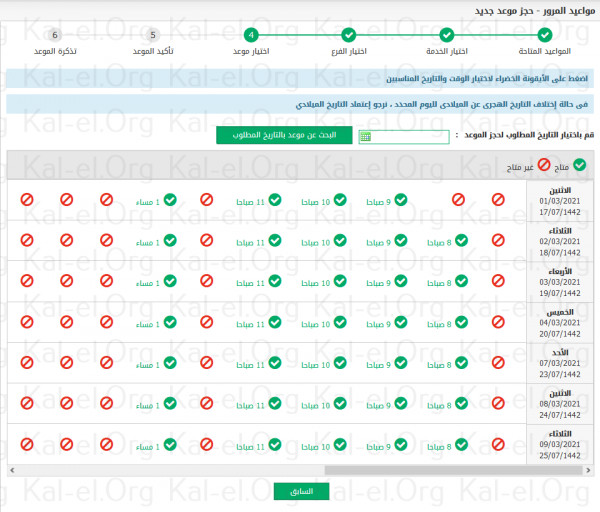Click the date cell 03/03/2021
The height and width of the screenshot is (512, 600).
[x=560, y=282]
